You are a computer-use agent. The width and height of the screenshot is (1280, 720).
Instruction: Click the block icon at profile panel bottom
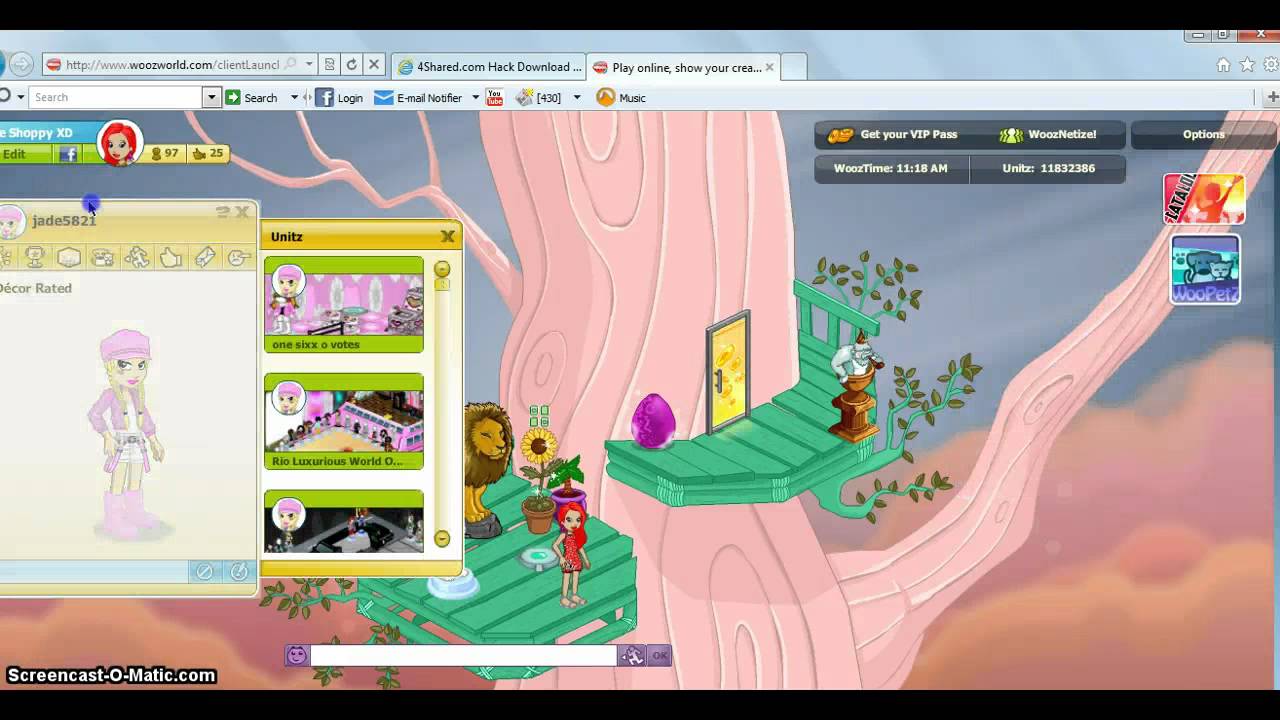tap(204, 572)
